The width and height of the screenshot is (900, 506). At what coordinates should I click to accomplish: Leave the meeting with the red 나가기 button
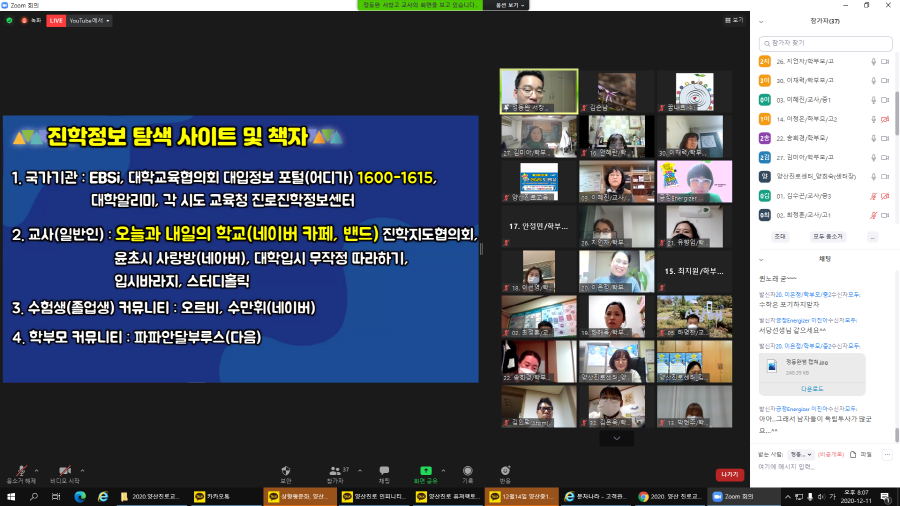[730, 474]
